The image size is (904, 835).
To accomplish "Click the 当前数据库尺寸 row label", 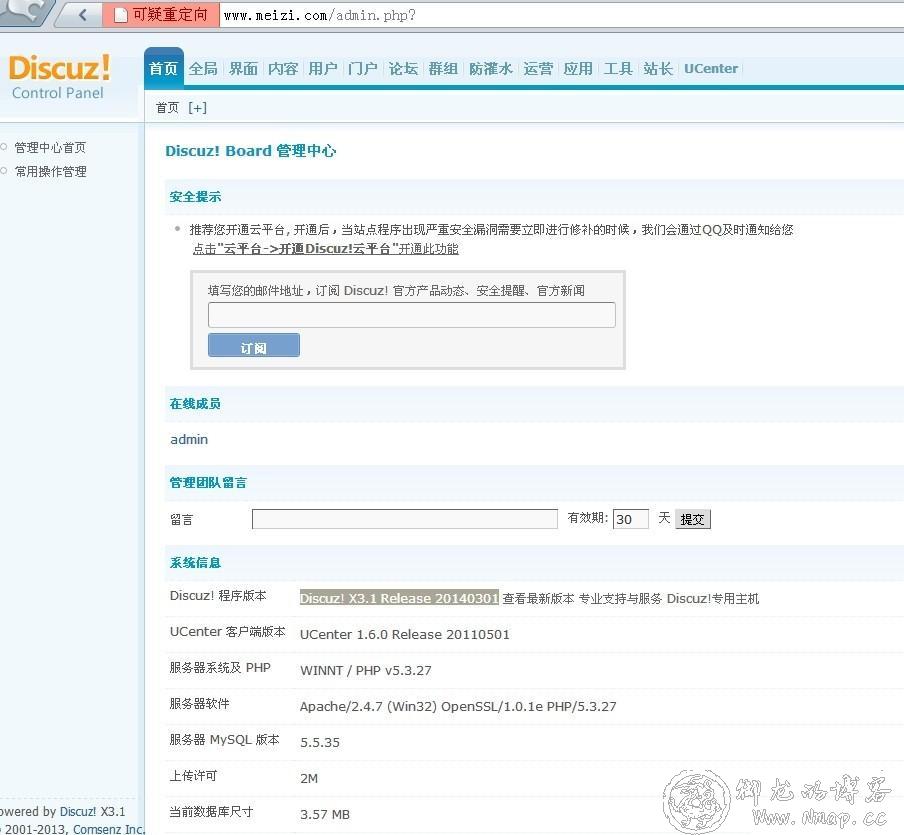I will coord(212,812).
